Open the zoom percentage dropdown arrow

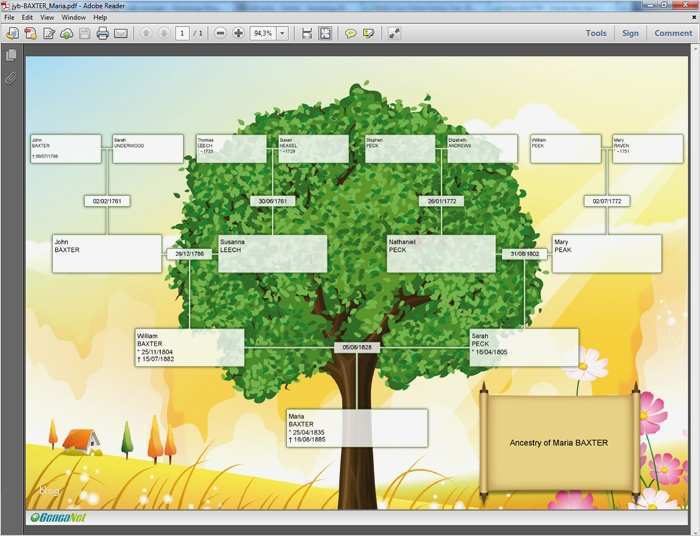tap(282, 33)
